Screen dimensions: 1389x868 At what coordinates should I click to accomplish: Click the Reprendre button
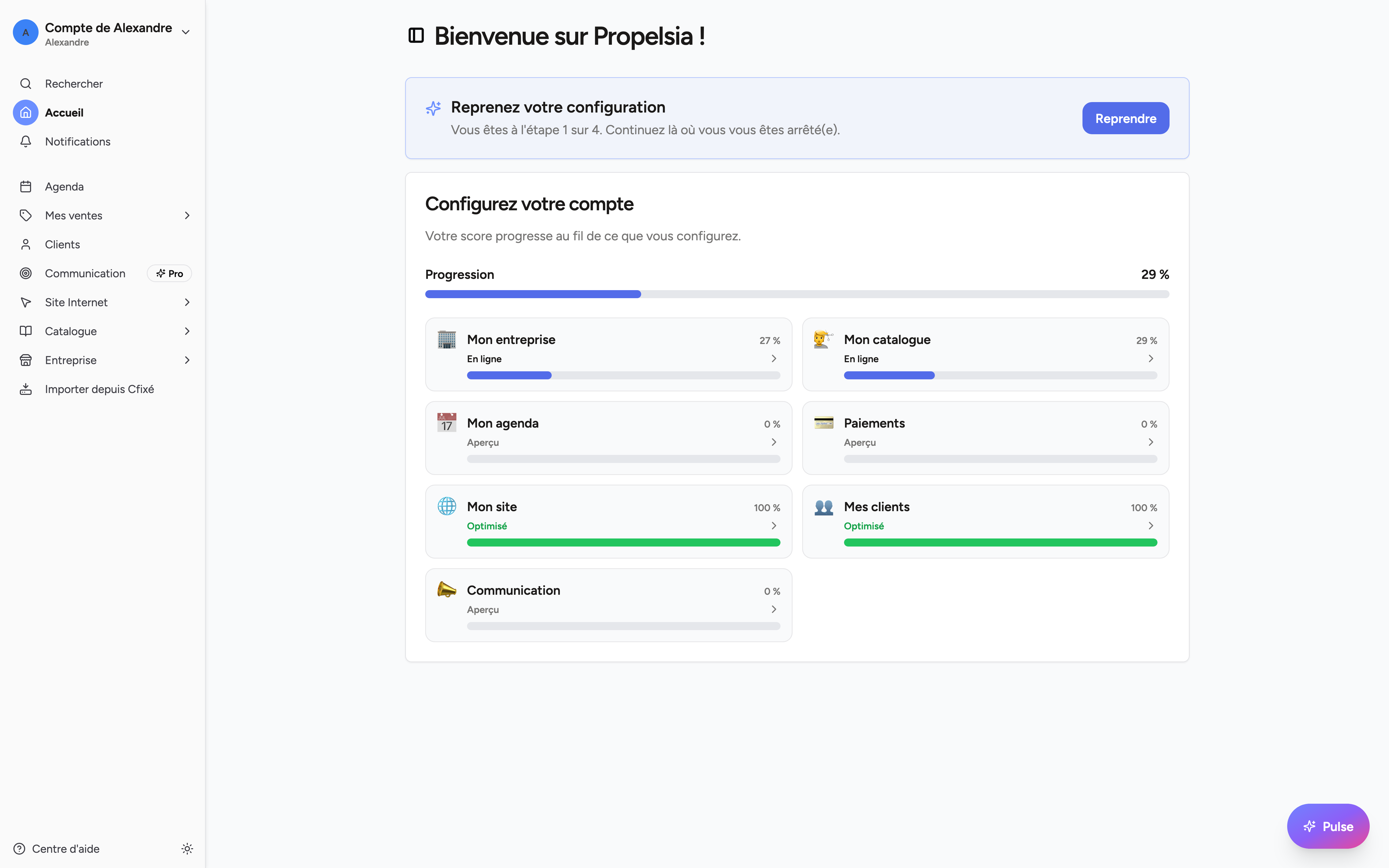[1126, 118]
